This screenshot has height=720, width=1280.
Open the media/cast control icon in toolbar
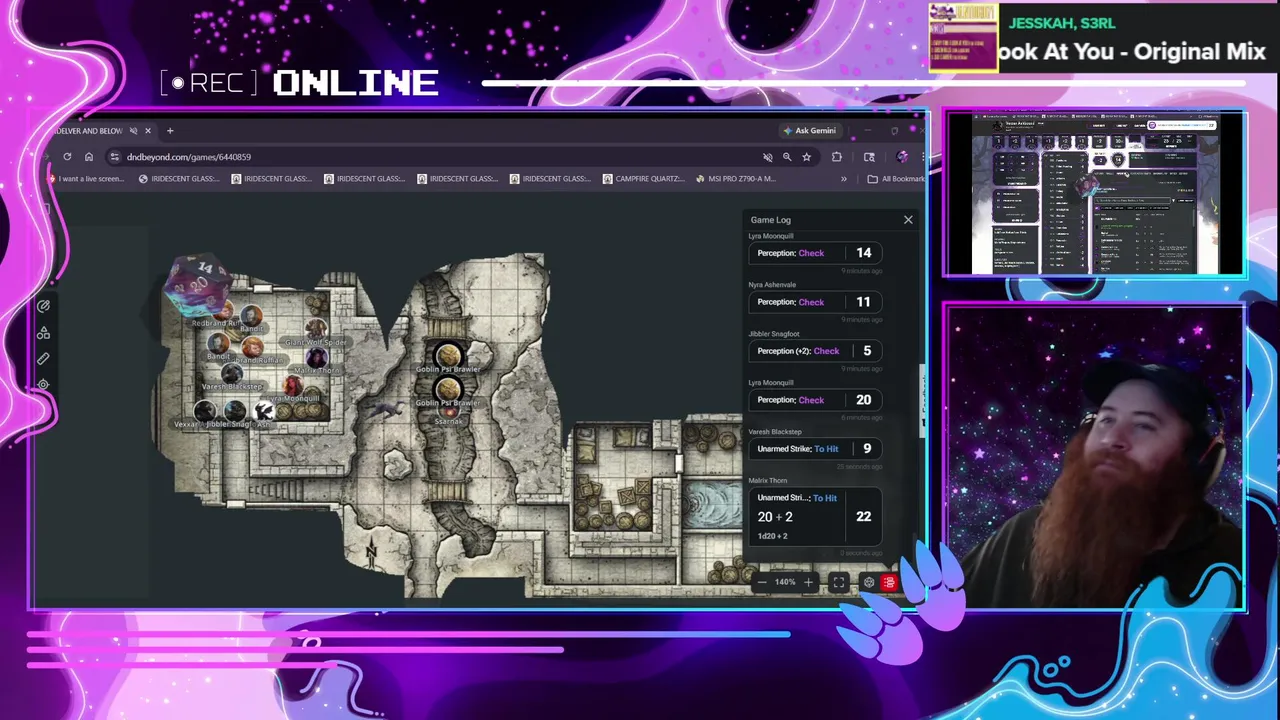click(869, 157)
